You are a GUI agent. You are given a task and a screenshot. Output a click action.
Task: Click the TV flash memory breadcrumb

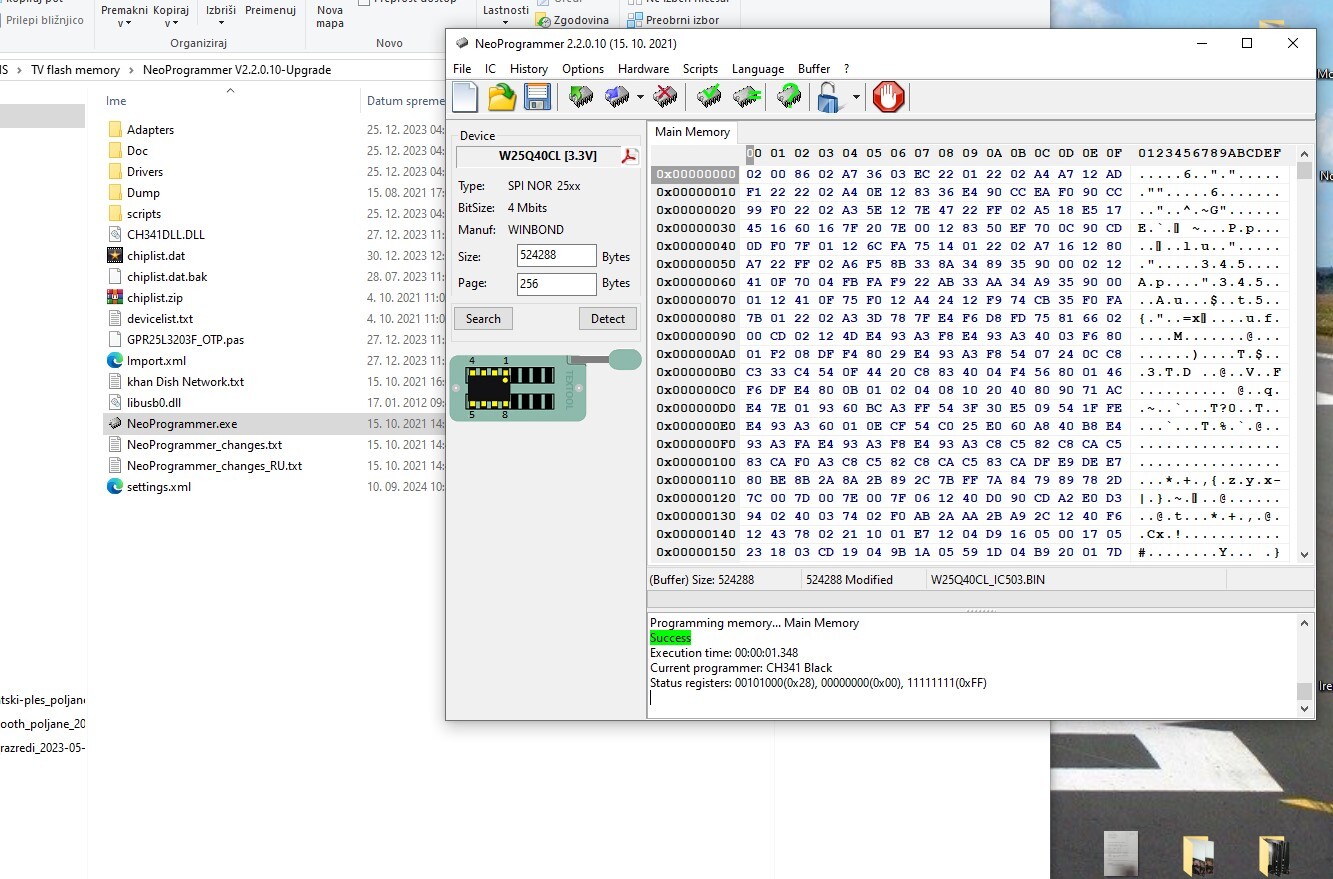[x=75, y=70]
